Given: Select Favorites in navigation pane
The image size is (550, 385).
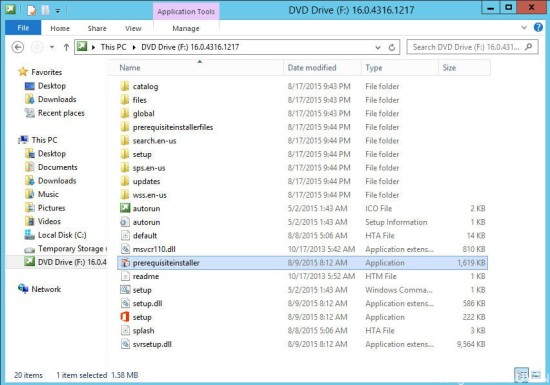Looking at the screenshot, I should (47, 72).
